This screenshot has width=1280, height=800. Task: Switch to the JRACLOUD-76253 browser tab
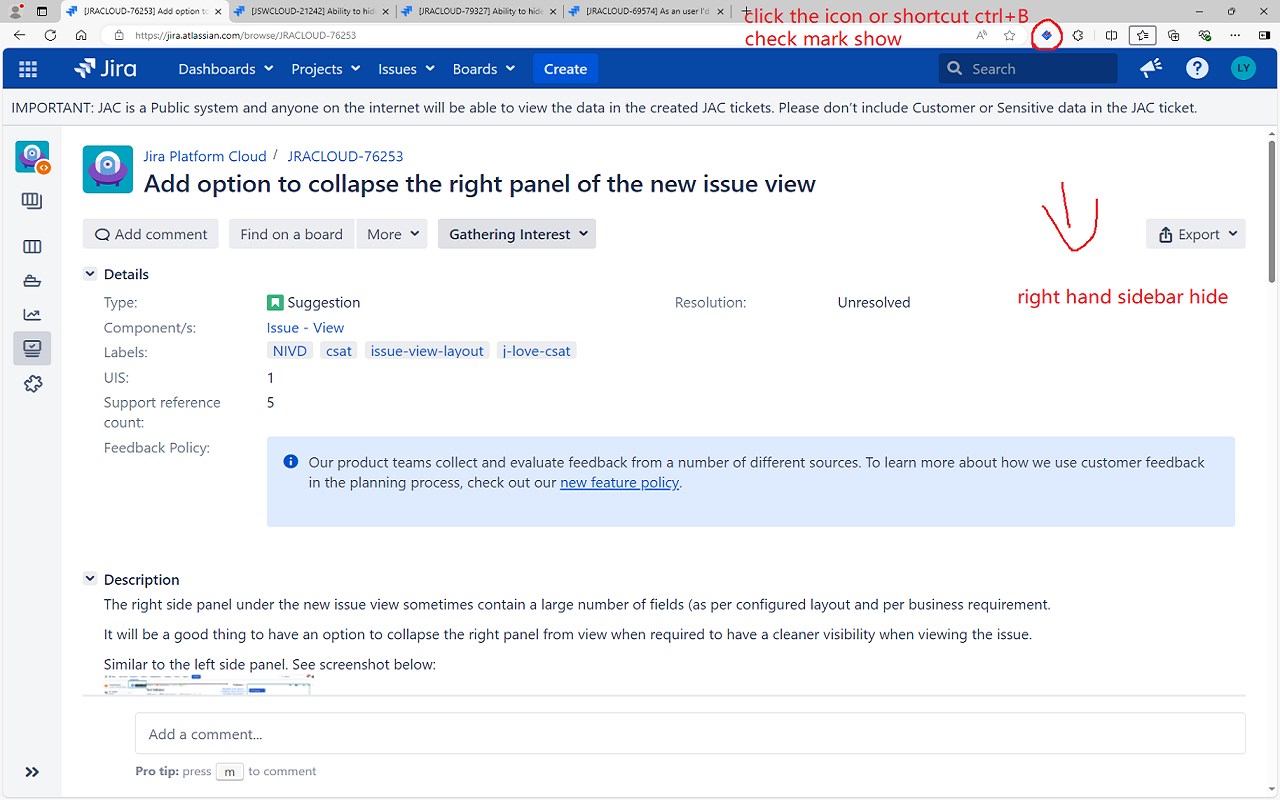click(x=144, y=11)
